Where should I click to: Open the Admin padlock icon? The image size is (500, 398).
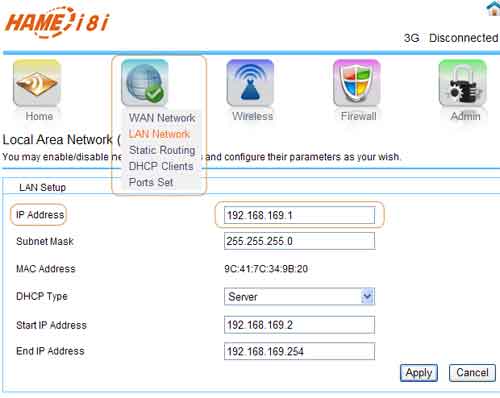tap(463, 83)
